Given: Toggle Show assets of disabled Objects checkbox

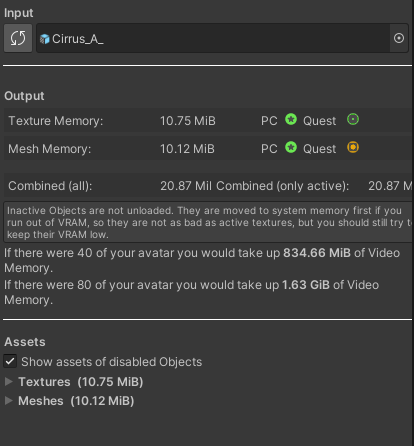Looking at the screenshot, I should [10, 361].
